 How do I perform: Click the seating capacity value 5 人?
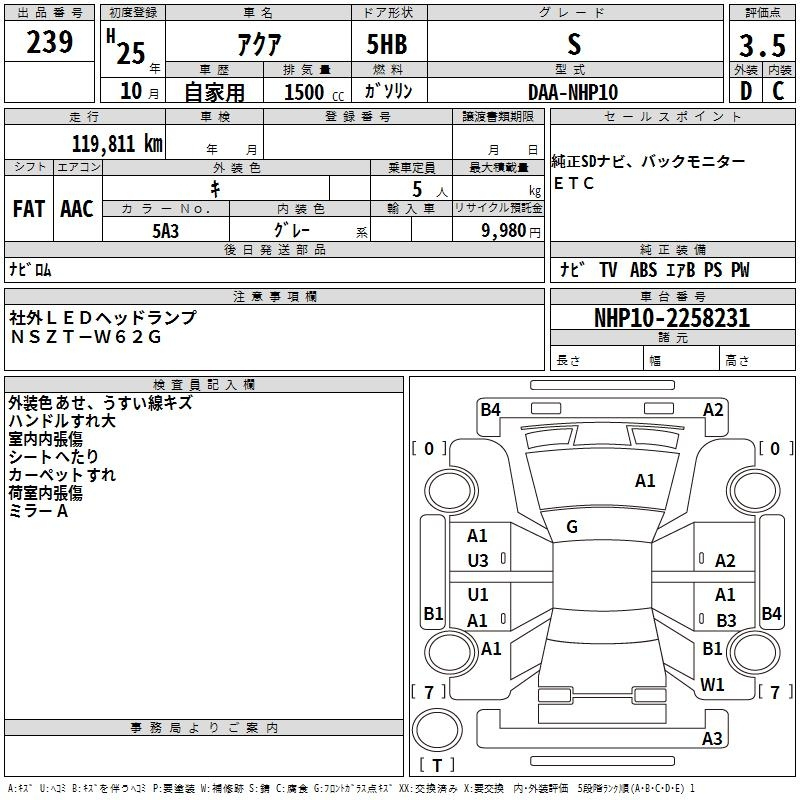429,190
